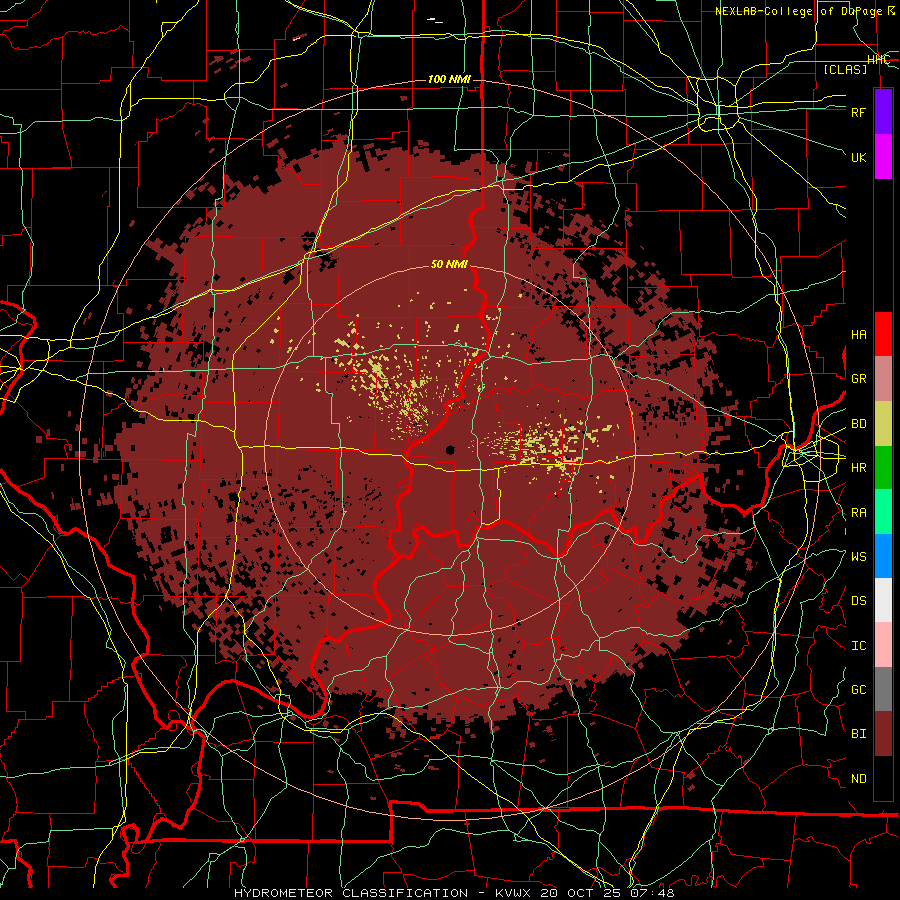Click the '50 NMI' range ring label
This screenshot has height=900, width=900.
click(x=449, y=264)
